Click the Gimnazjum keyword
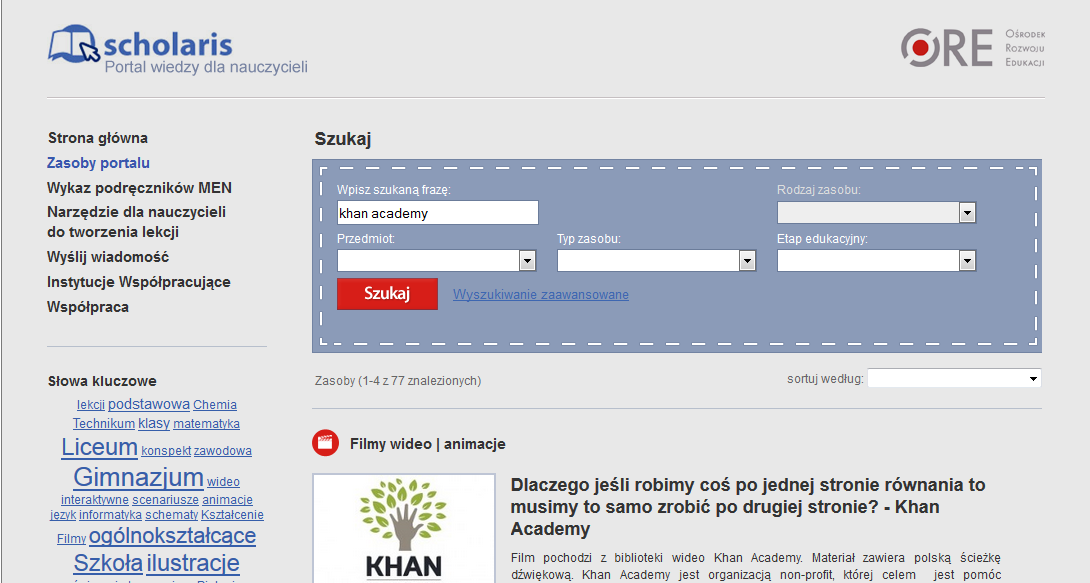This screenshot has width=1090, height=583. coord(138,477)
